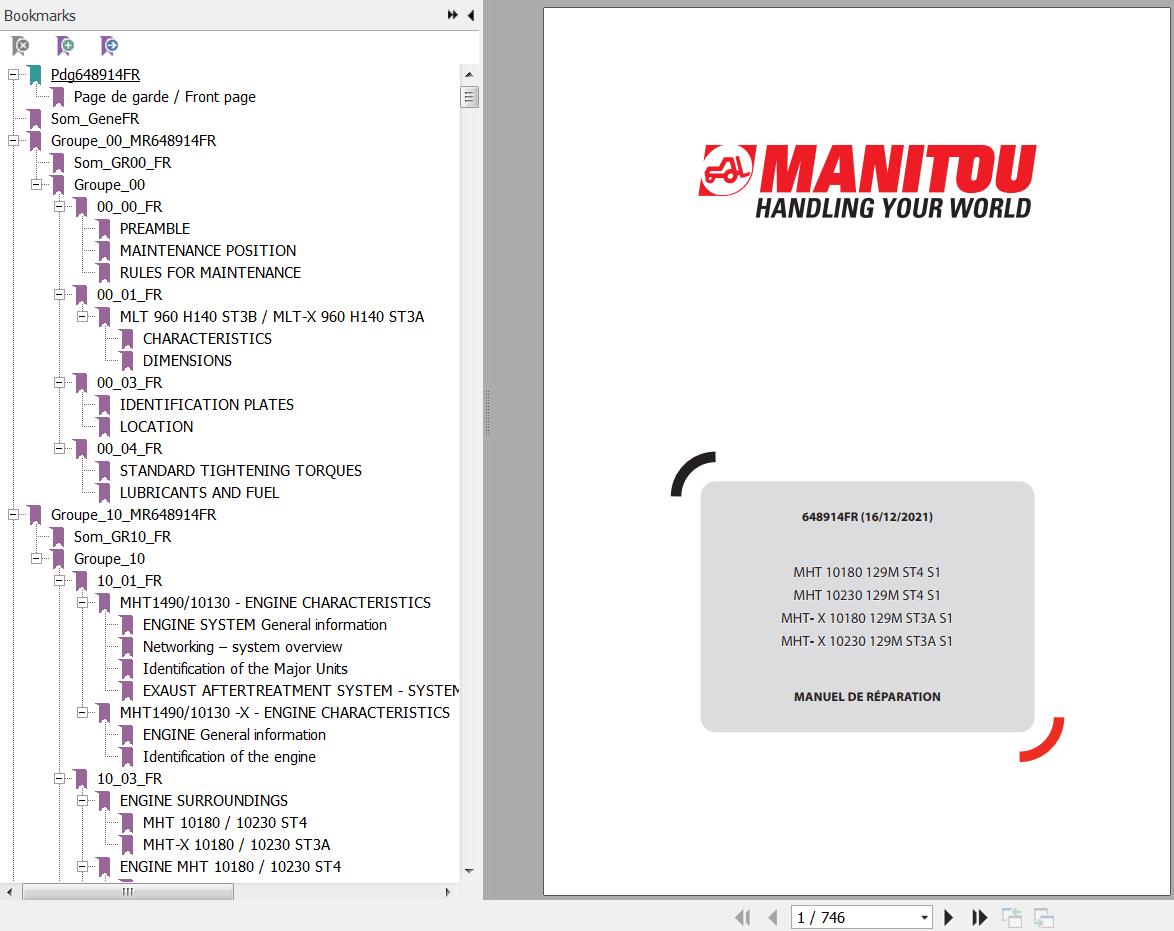Open the Pdg648914FR bookmark
Viewport: 1174px width, 931px height.
[95, 75]
